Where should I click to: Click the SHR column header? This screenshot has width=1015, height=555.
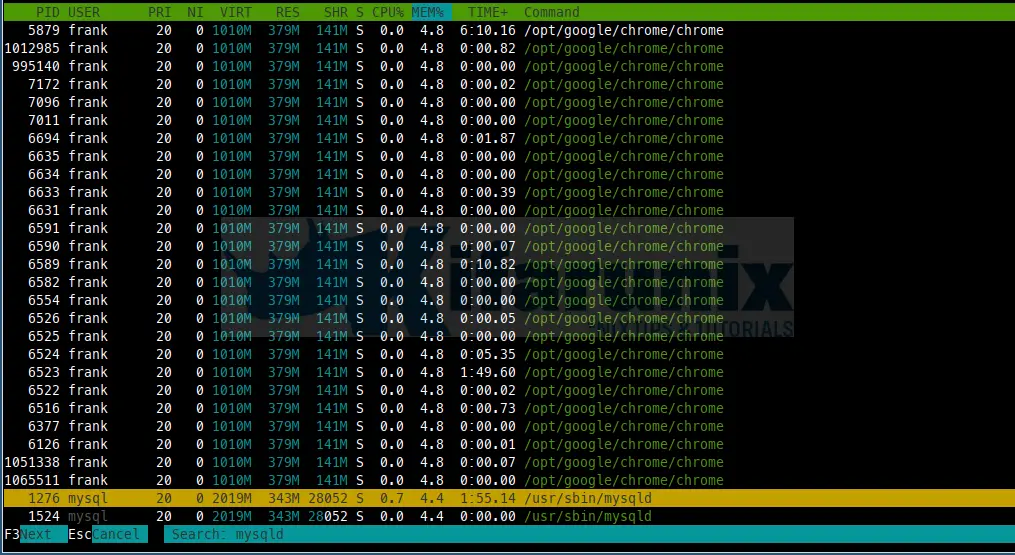point(336,12)
